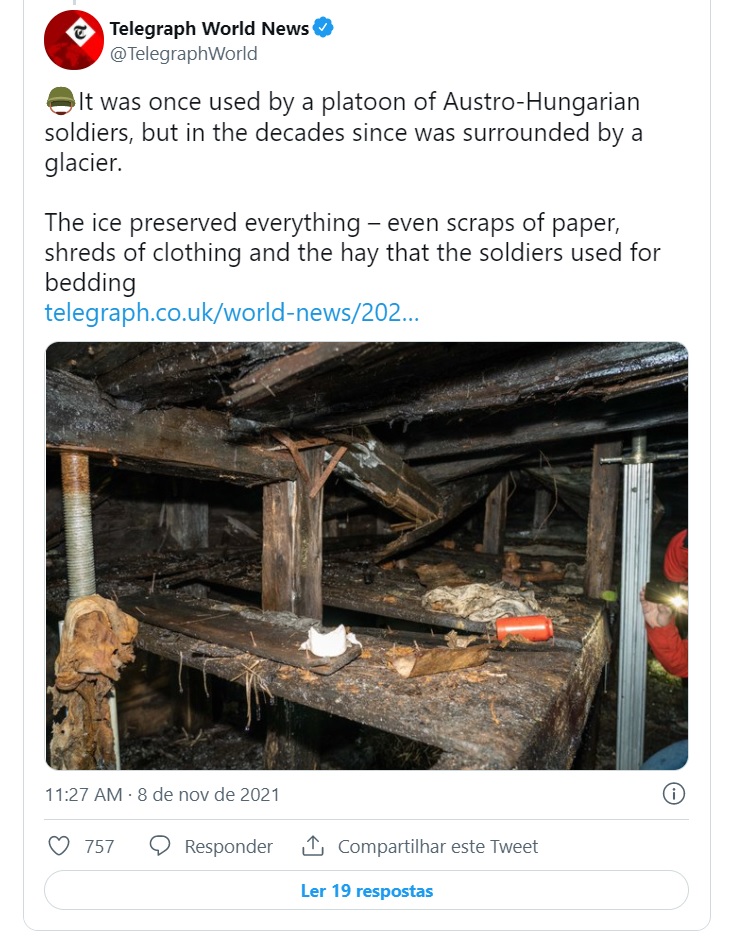Viewport: 735px width, 949px height.
Task: Open the wooden barracks photo
Action: point(367,556)
